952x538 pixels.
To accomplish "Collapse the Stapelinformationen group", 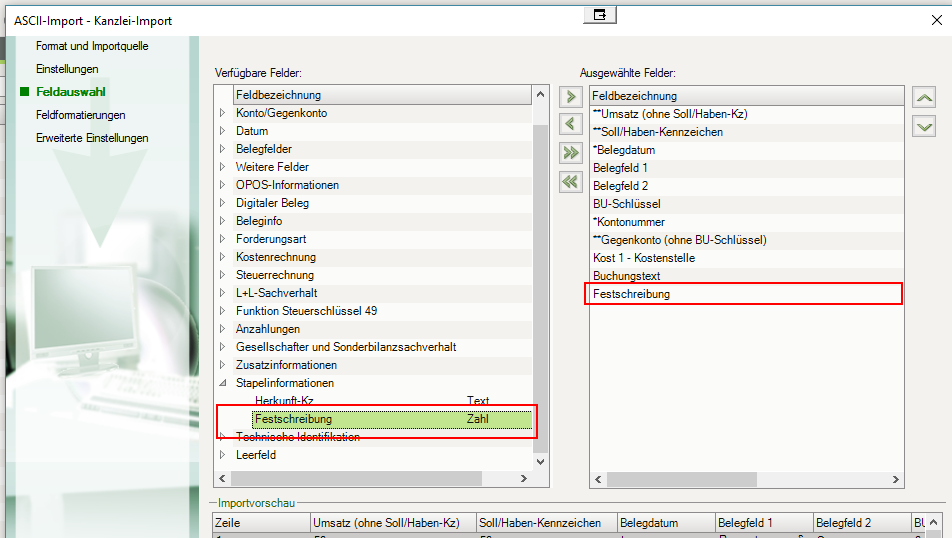I will pos(223,383).
